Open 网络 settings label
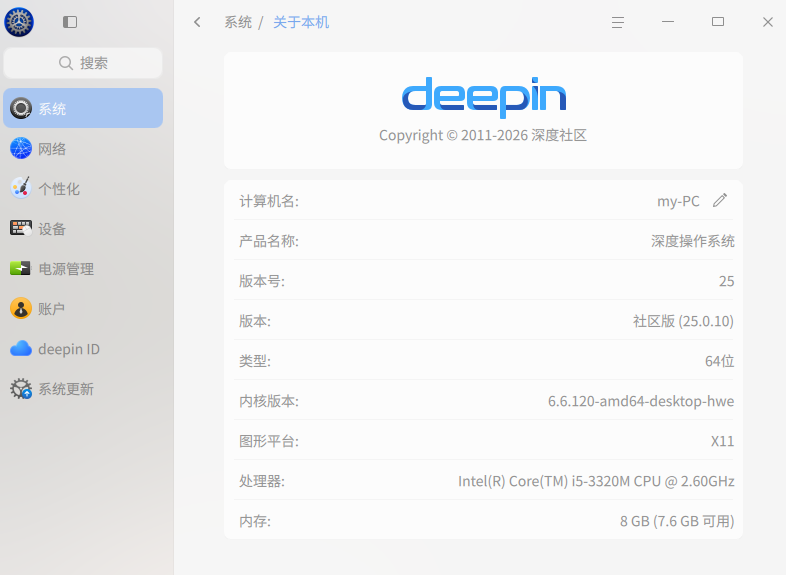 pos(52,149)
